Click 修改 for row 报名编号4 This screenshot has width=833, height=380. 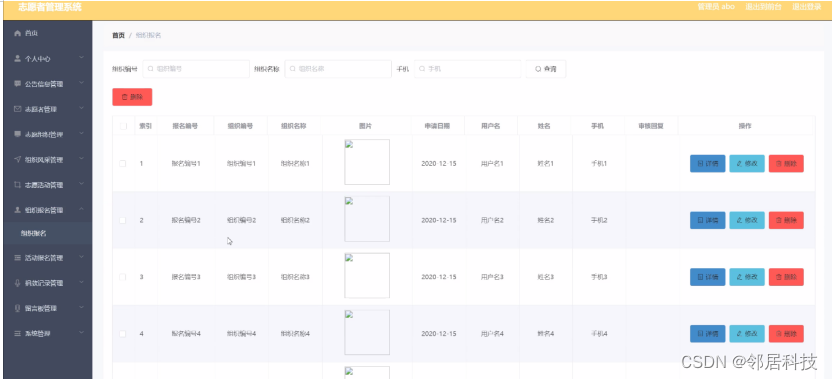tap(747, 334)
